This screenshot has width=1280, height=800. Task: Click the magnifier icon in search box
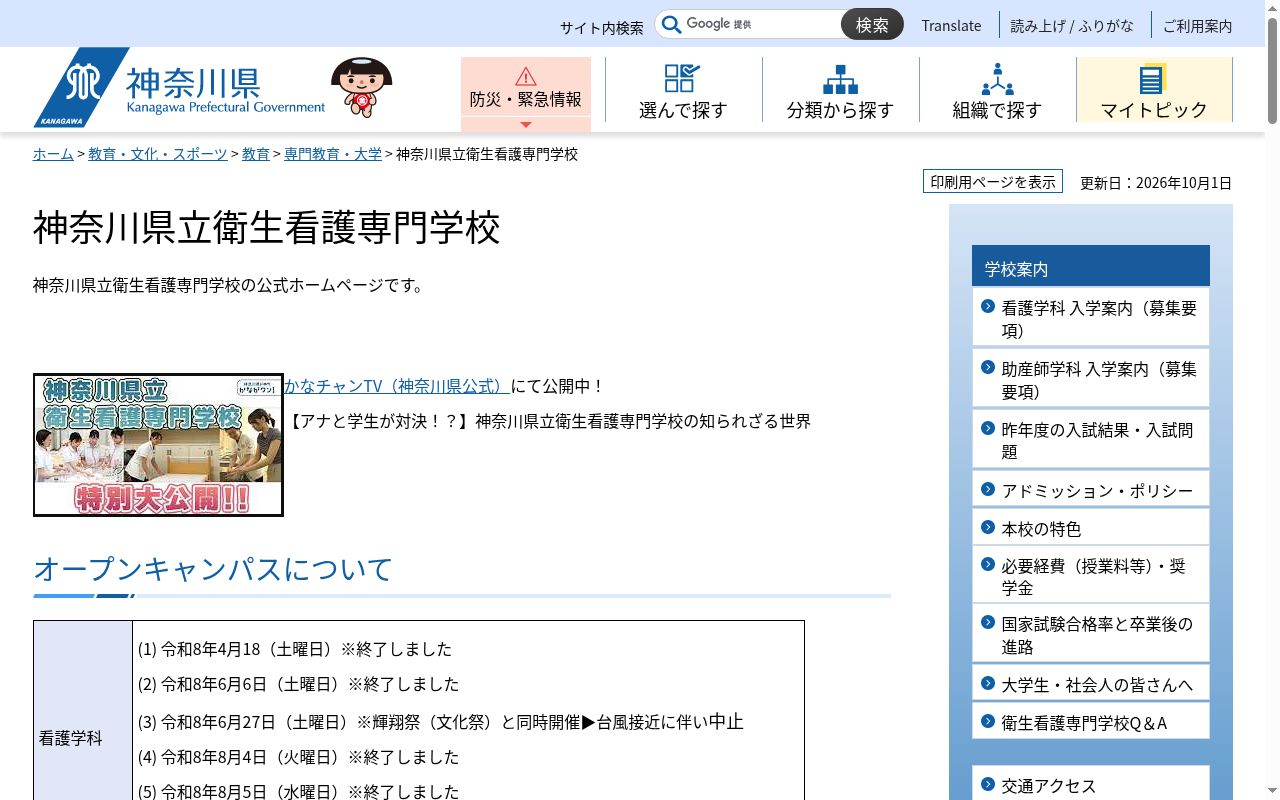672,24
